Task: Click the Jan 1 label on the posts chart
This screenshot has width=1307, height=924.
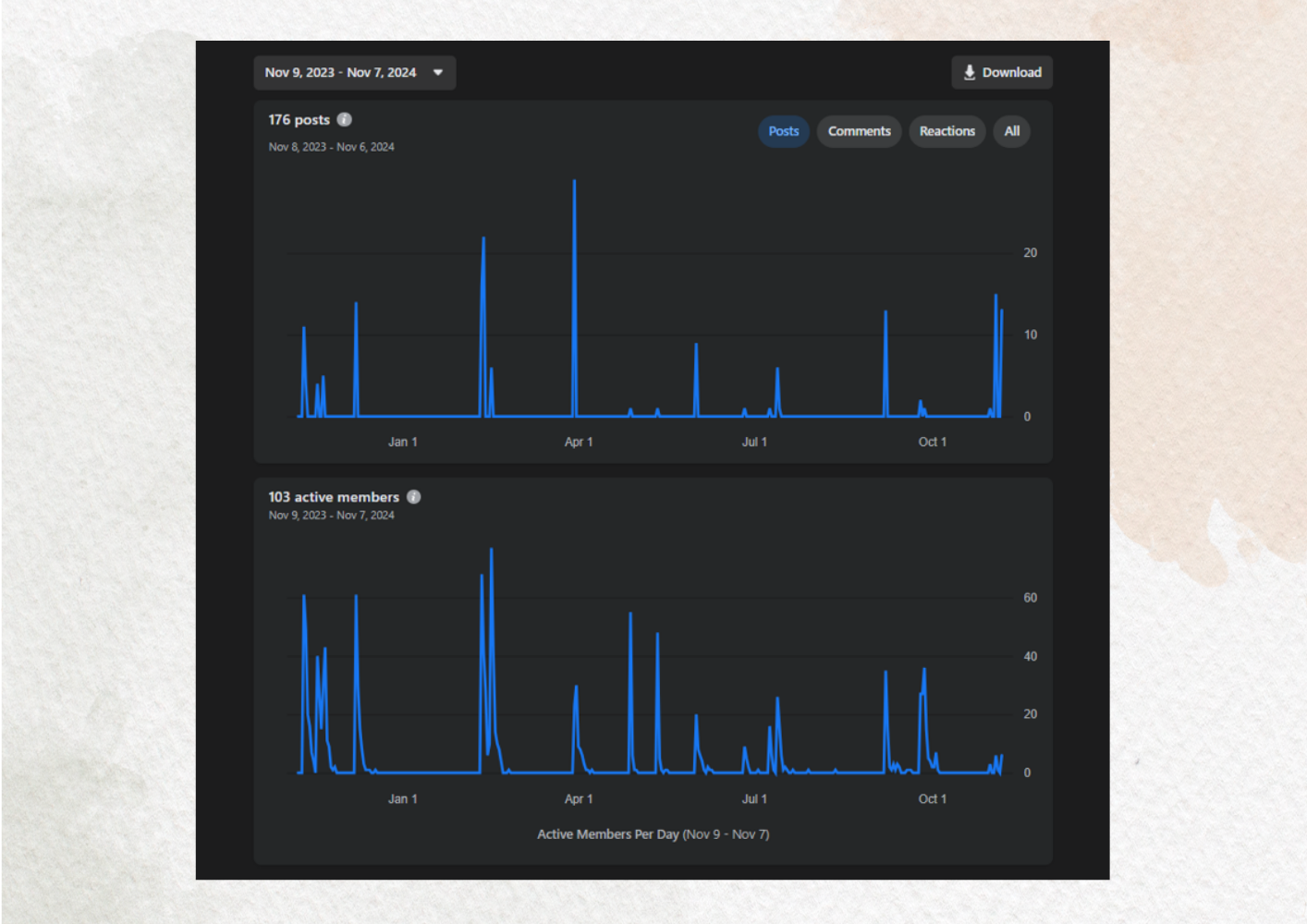Action: pos(402,442)
